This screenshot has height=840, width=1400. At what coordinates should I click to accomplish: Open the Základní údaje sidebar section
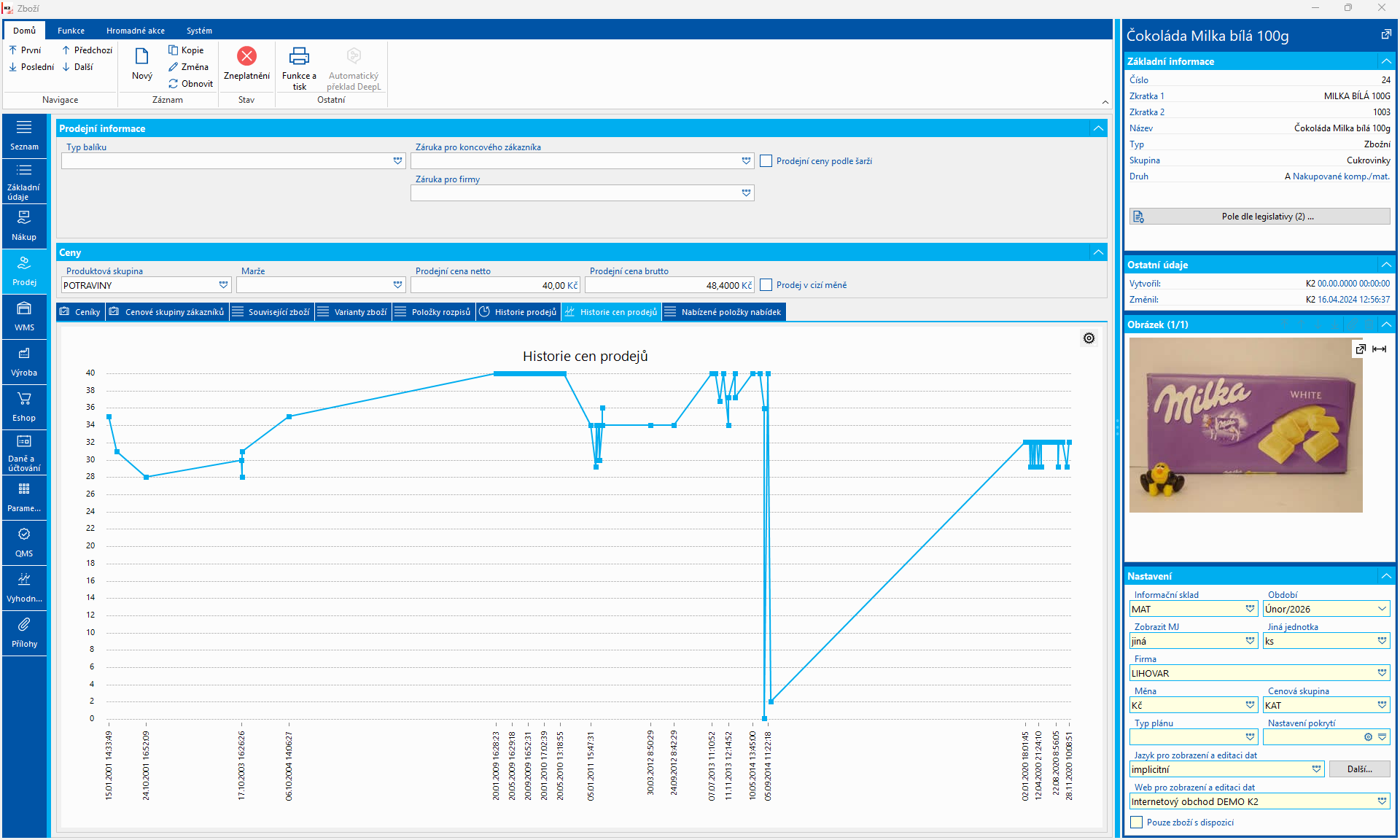point(24,182)
